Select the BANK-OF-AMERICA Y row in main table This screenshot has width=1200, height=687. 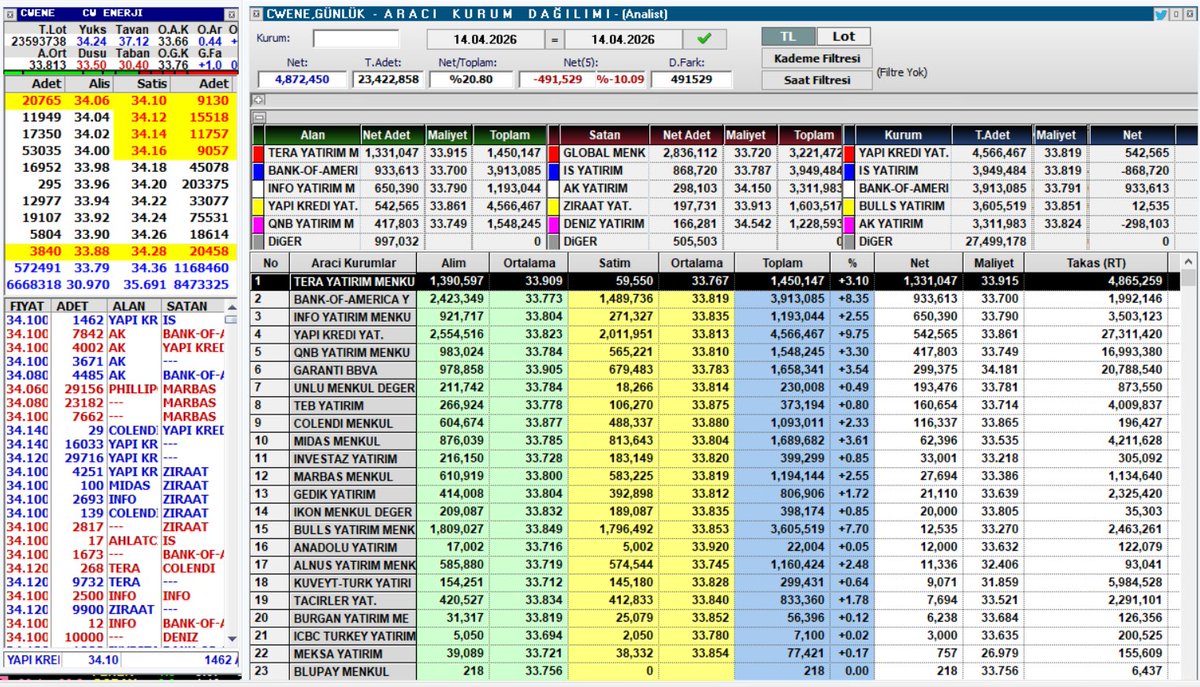click(714, 299)
